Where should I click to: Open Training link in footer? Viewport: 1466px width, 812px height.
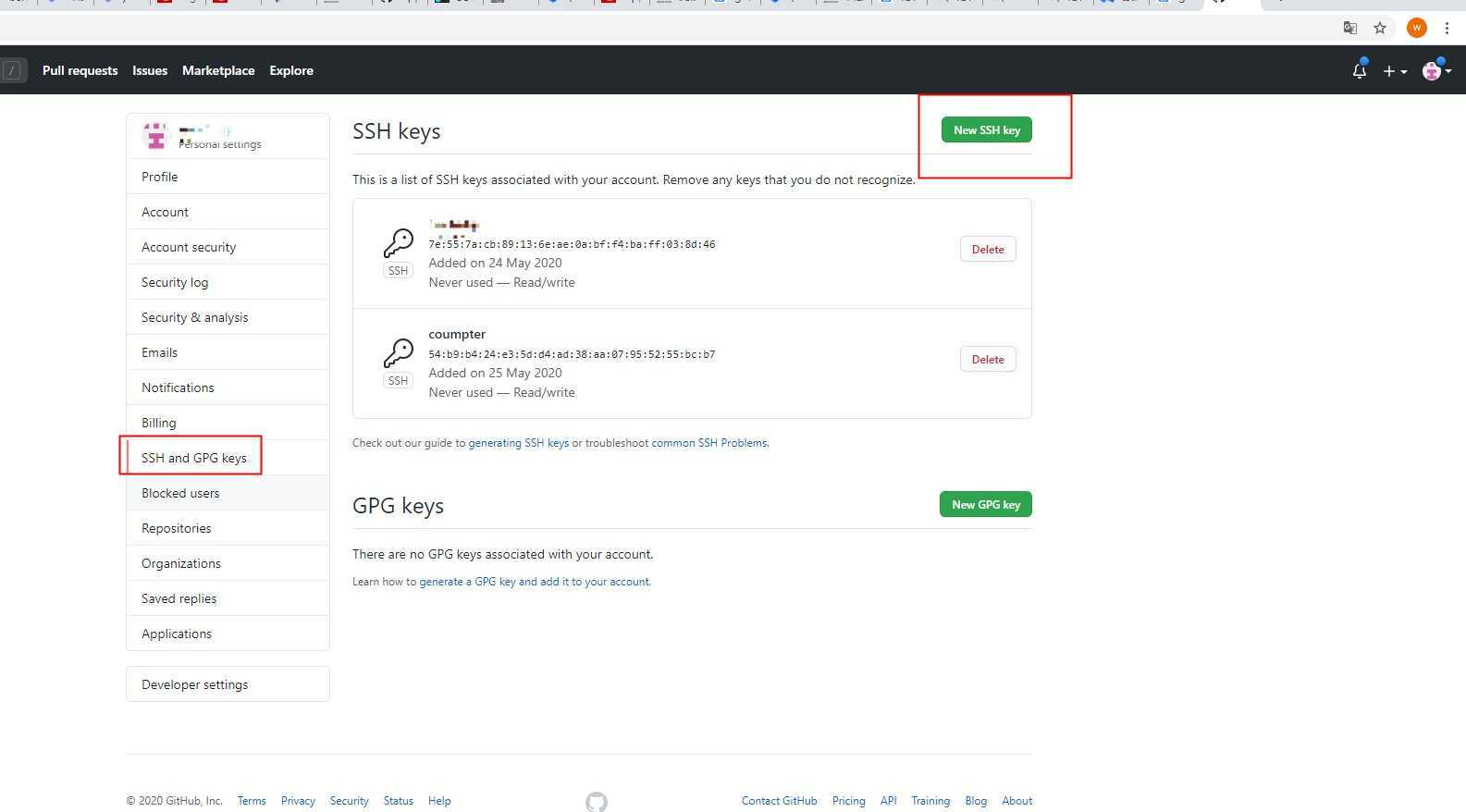coord(930,801)
